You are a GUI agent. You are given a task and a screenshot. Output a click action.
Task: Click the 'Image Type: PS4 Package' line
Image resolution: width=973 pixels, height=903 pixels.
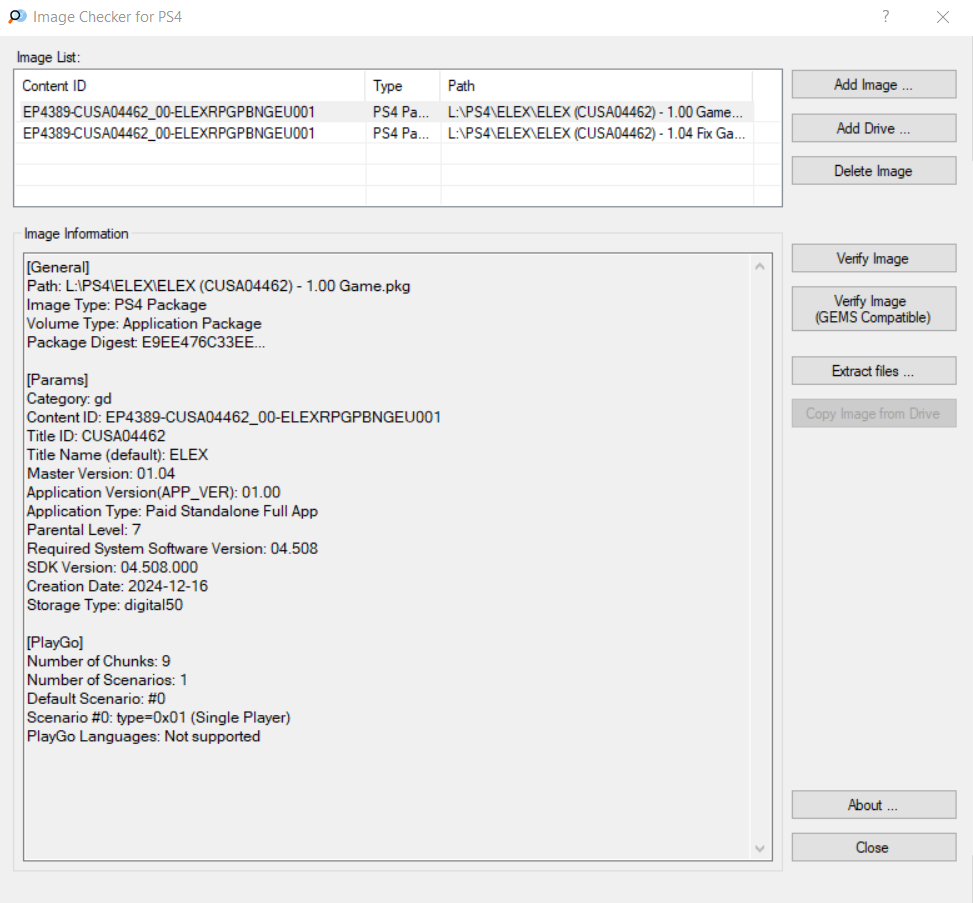[x=117, y=305]
